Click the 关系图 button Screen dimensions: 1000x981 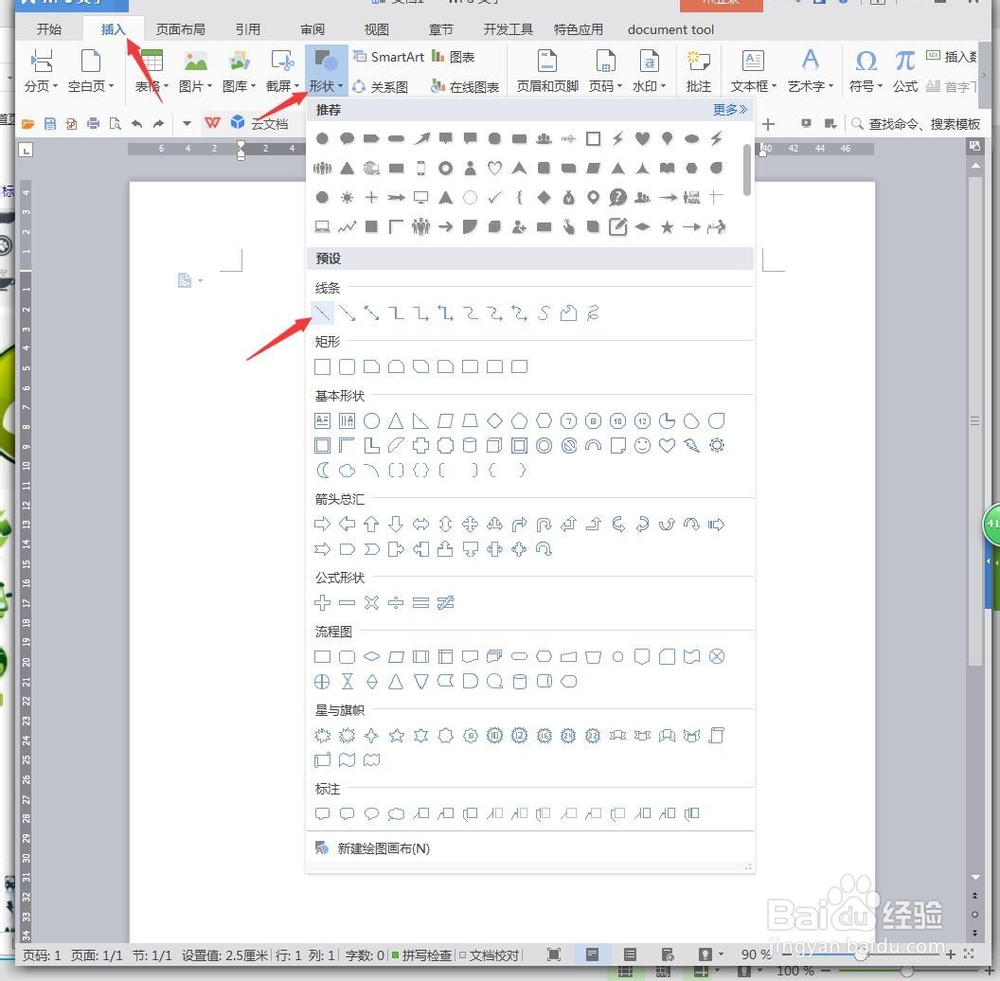[380, 86]
